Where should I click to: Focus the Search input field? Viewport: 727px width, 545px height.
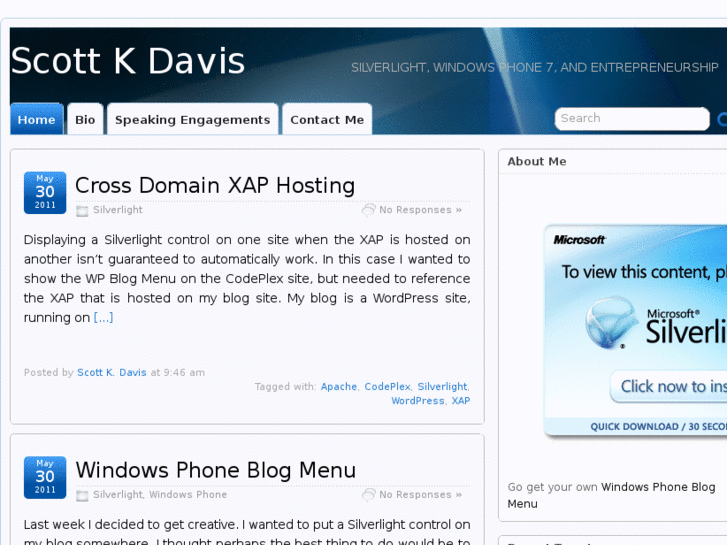632,119
